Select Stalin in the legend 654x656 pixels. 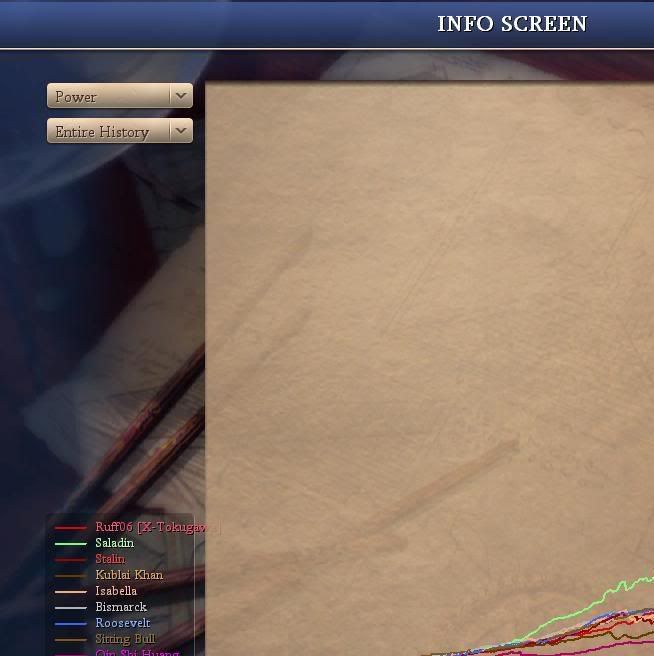point(110,559)
